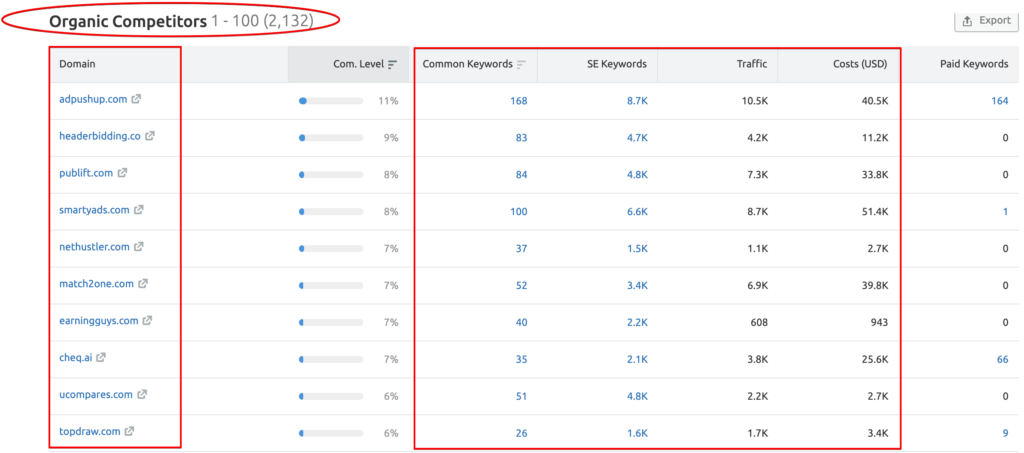Open the topdraw.com domain link
1024x453 pixels.
pos(89,431)
